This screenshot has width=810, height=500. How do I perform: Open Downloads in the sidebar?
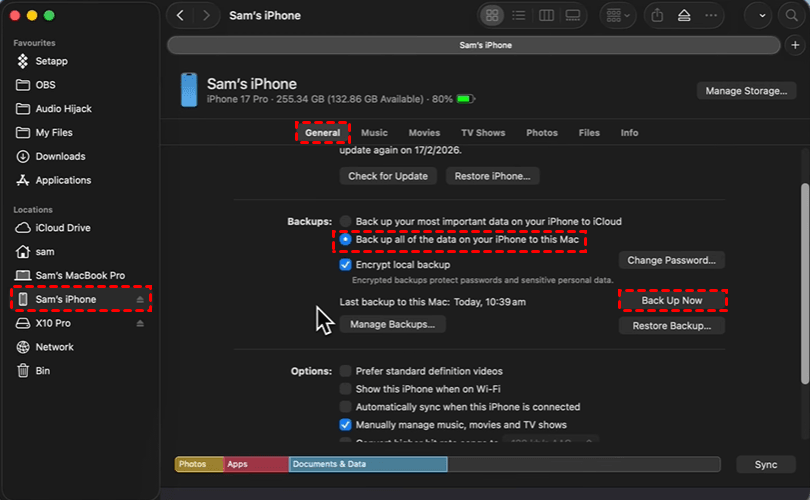(60, 157)
